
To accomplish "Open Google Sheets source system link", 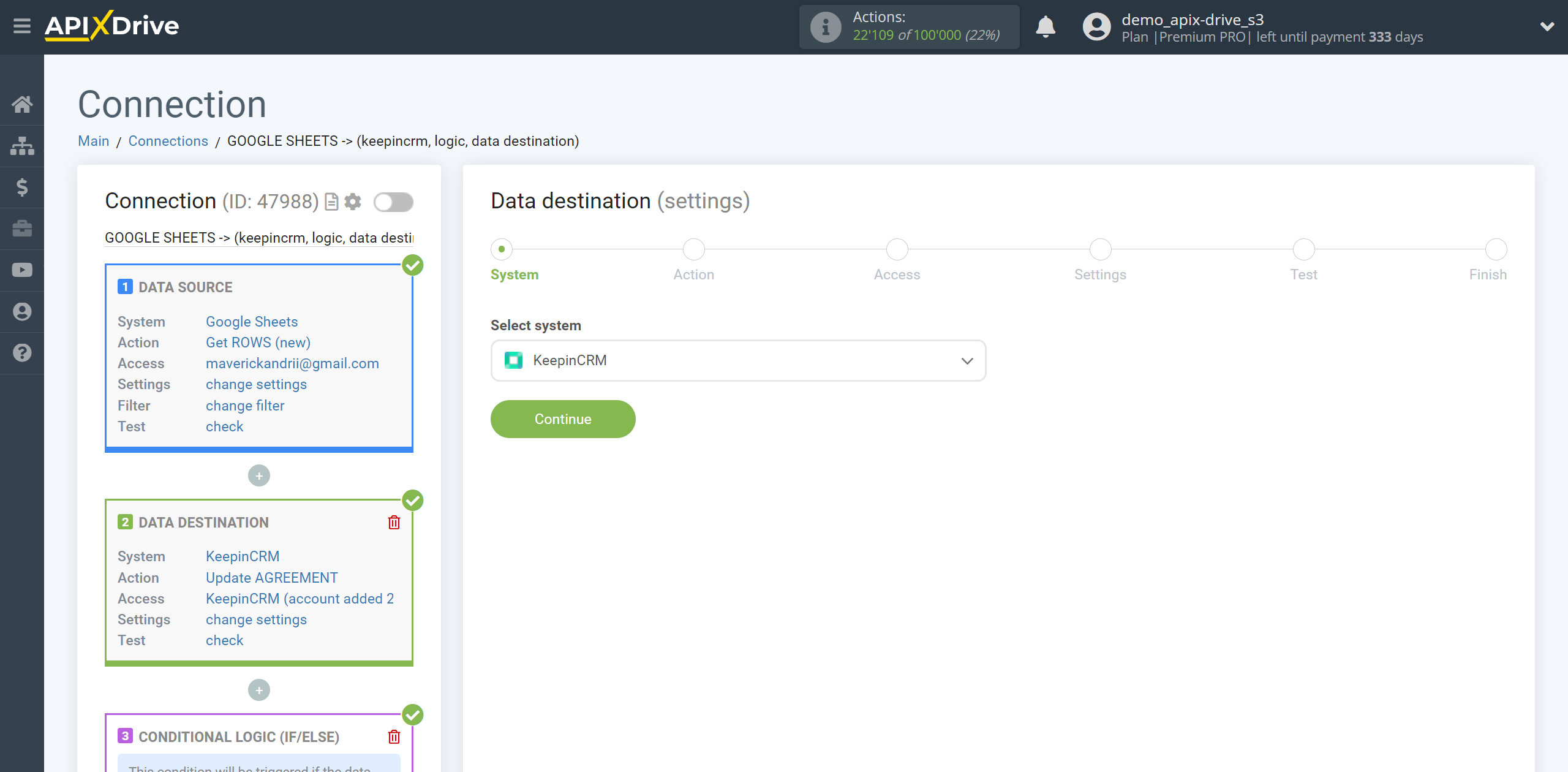I will click(252, 322).
